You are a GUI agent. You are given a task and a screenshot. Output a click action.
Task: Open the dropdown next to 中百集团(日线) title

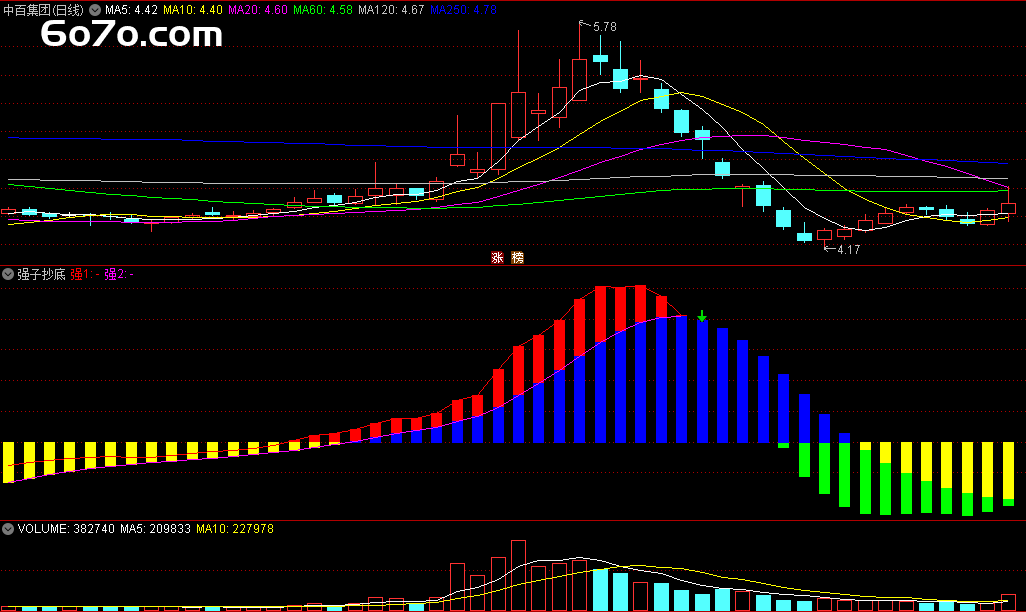[95, 10]
